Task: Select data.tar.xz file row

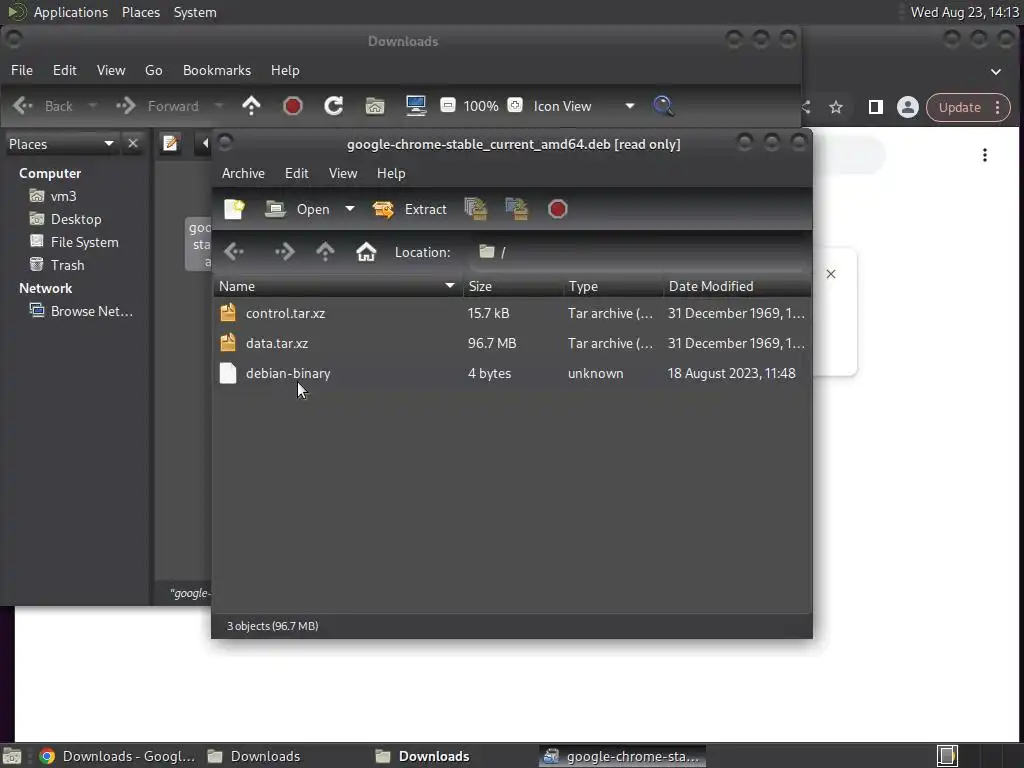Action: click(512, 344)
